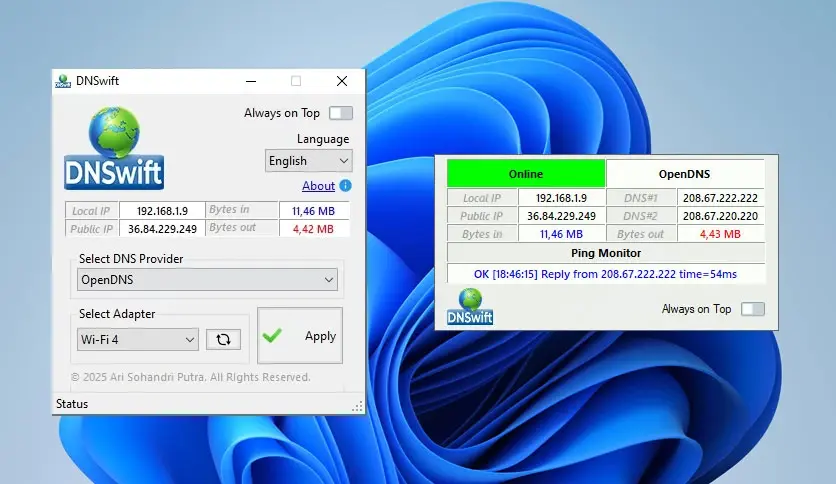Click the ping reply result text
Screen dimensions: 836x484
coord(605,272)
